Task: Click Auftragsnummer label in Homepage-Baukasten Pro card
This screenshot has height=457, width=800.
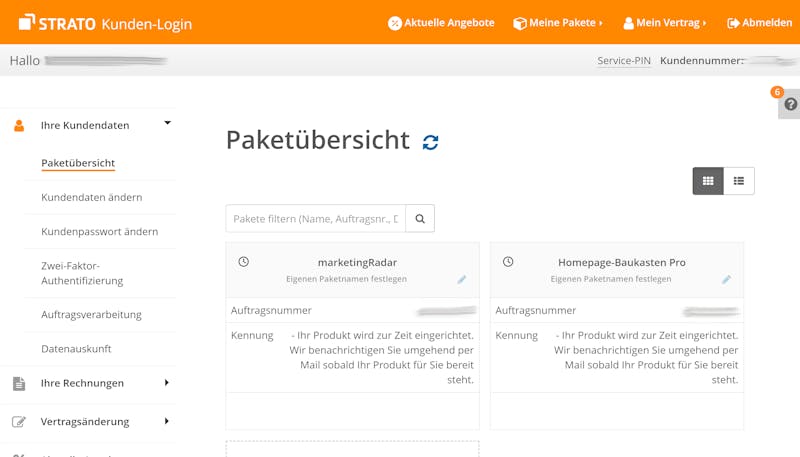Action: point(536,311)
